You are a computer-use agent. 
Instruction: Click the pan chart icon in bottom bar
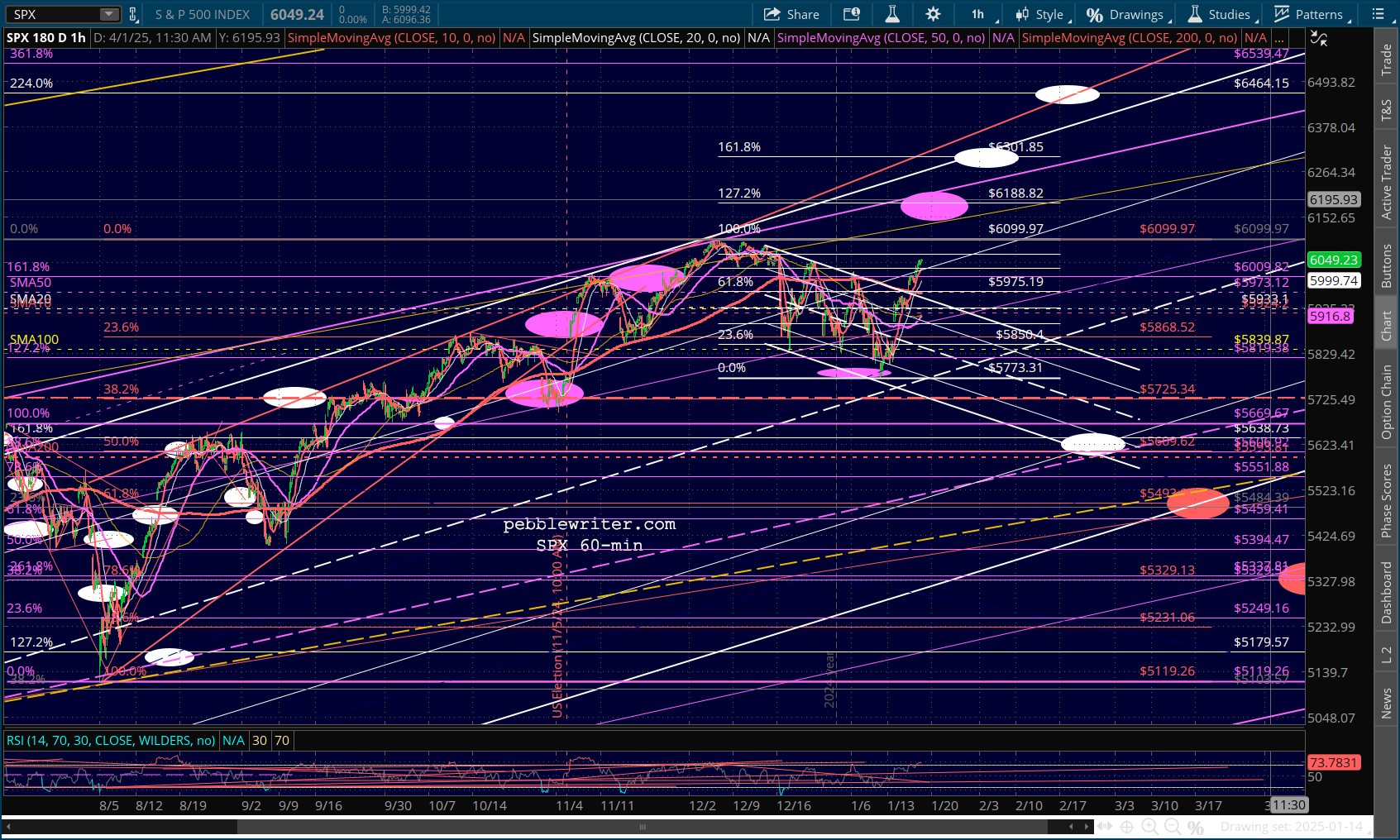(1104, 827)
